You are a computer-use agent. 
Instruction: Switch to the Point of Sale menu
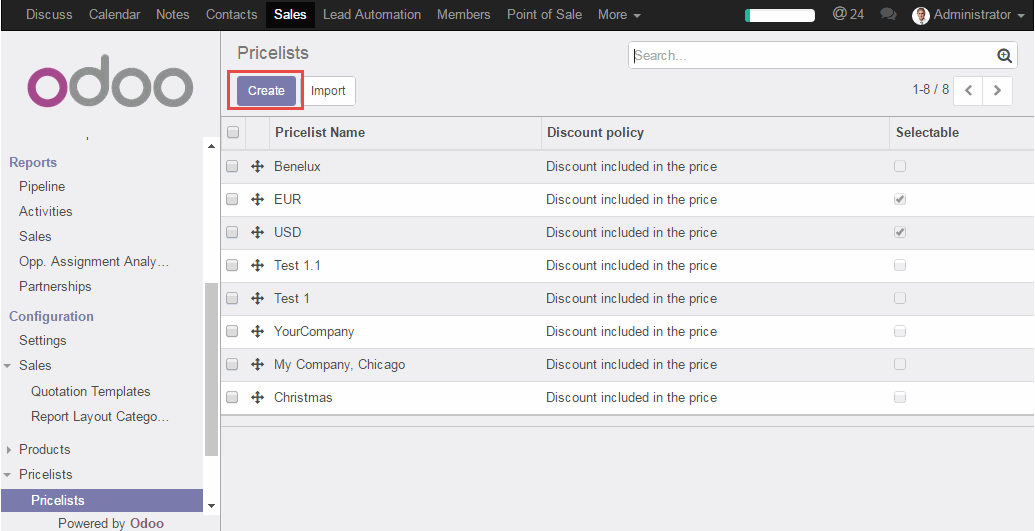click(544, 15)
